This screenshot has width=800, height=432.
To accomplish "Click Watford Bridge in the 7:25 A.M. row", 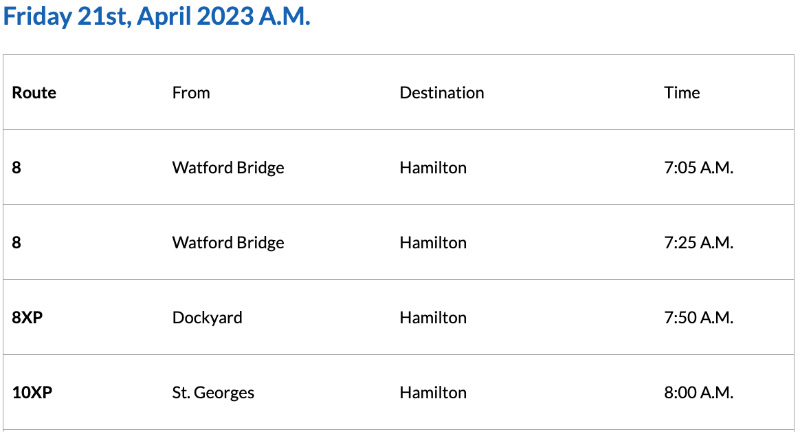I will 228,243.
